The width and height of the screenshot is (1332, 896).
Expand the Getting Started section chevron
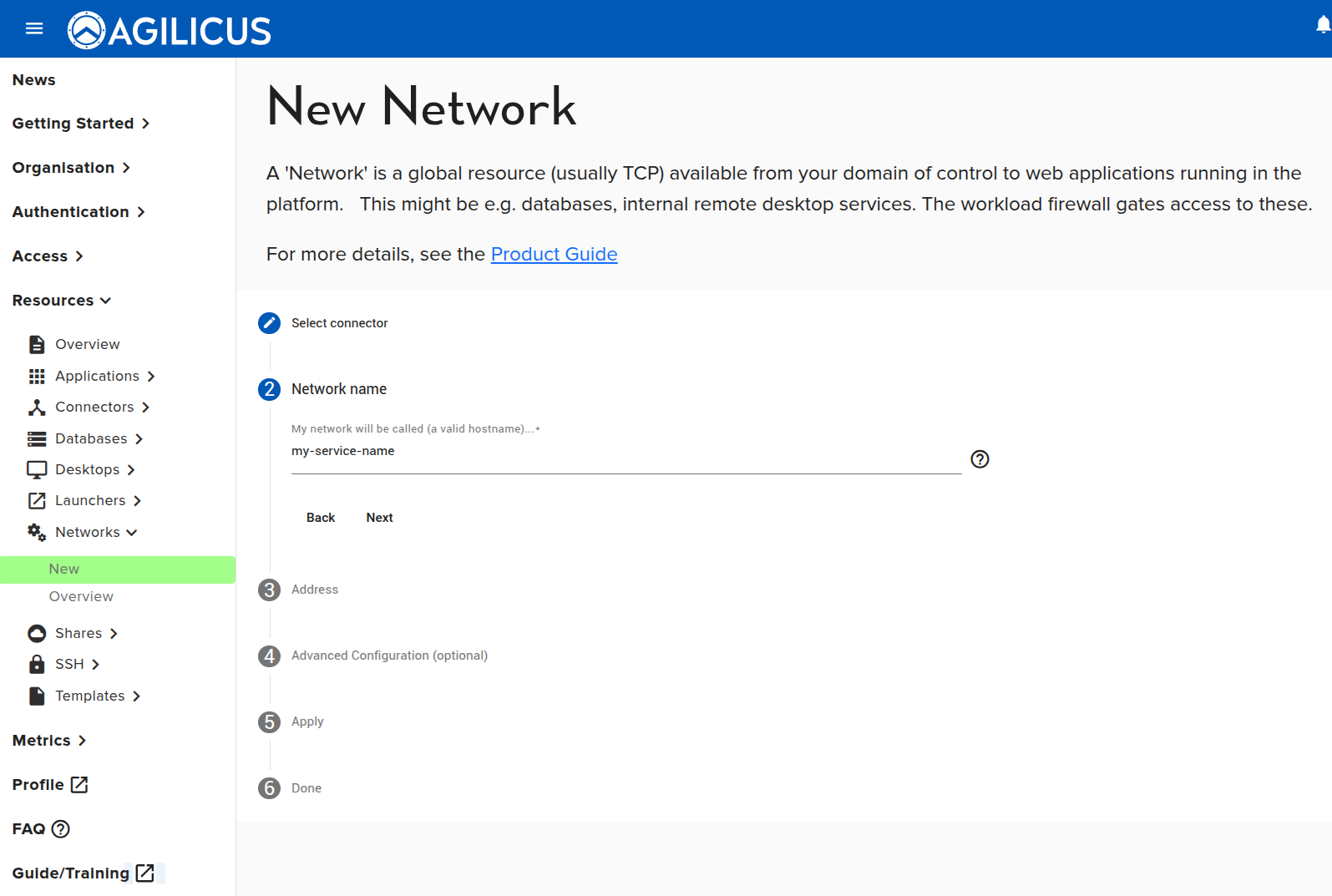point(145,124)
